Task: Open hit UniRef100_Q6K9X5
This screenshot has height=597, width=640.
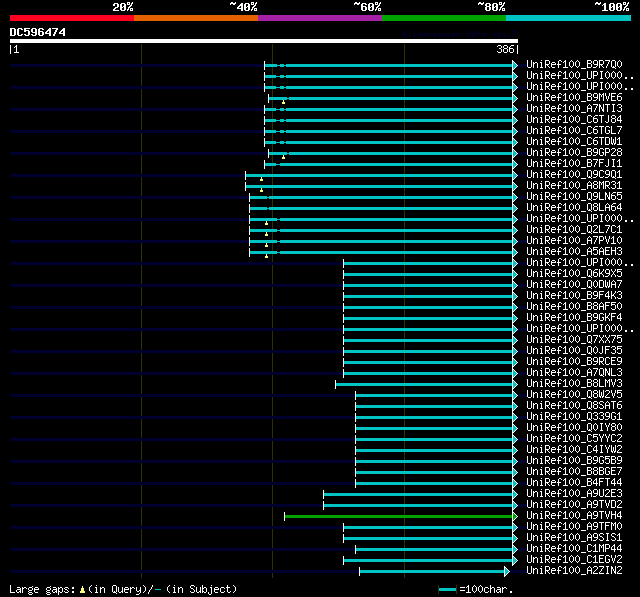Action: (x=574, y=274)
